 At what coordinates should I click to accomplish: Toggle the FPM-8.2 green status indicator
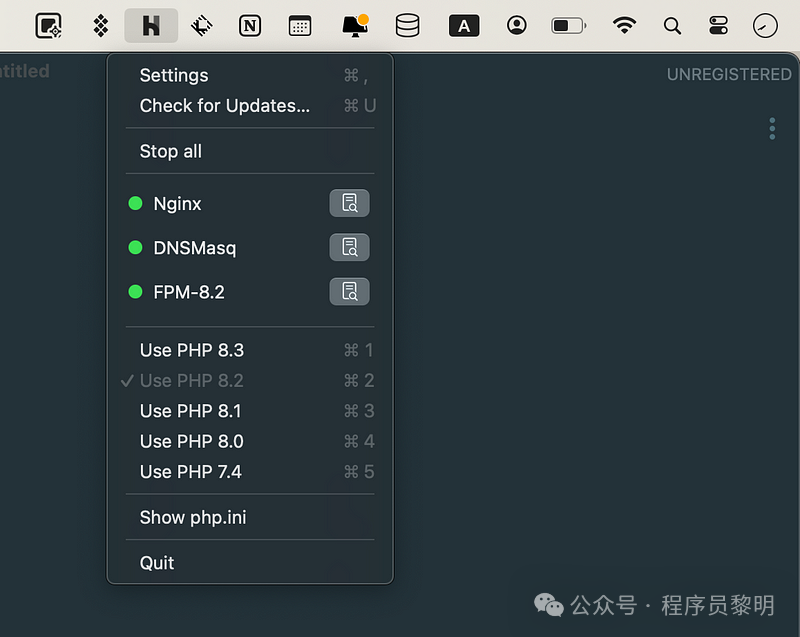[135, 292]
